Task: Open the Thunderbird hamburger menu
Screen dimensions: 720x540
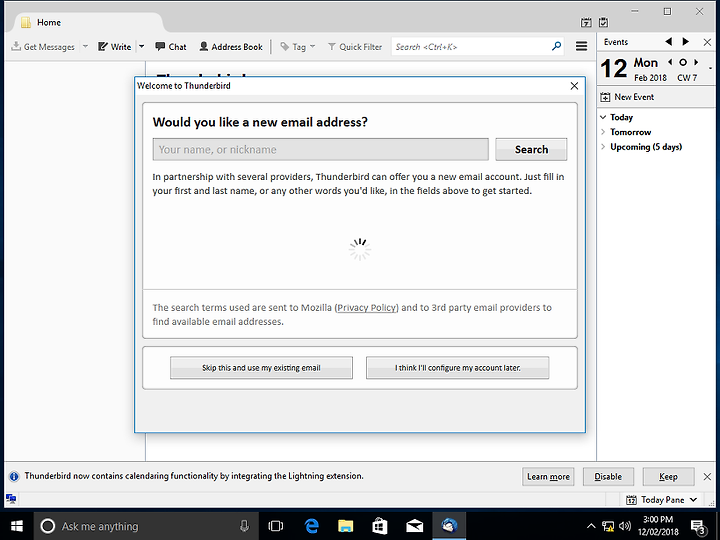Action: 581,46
